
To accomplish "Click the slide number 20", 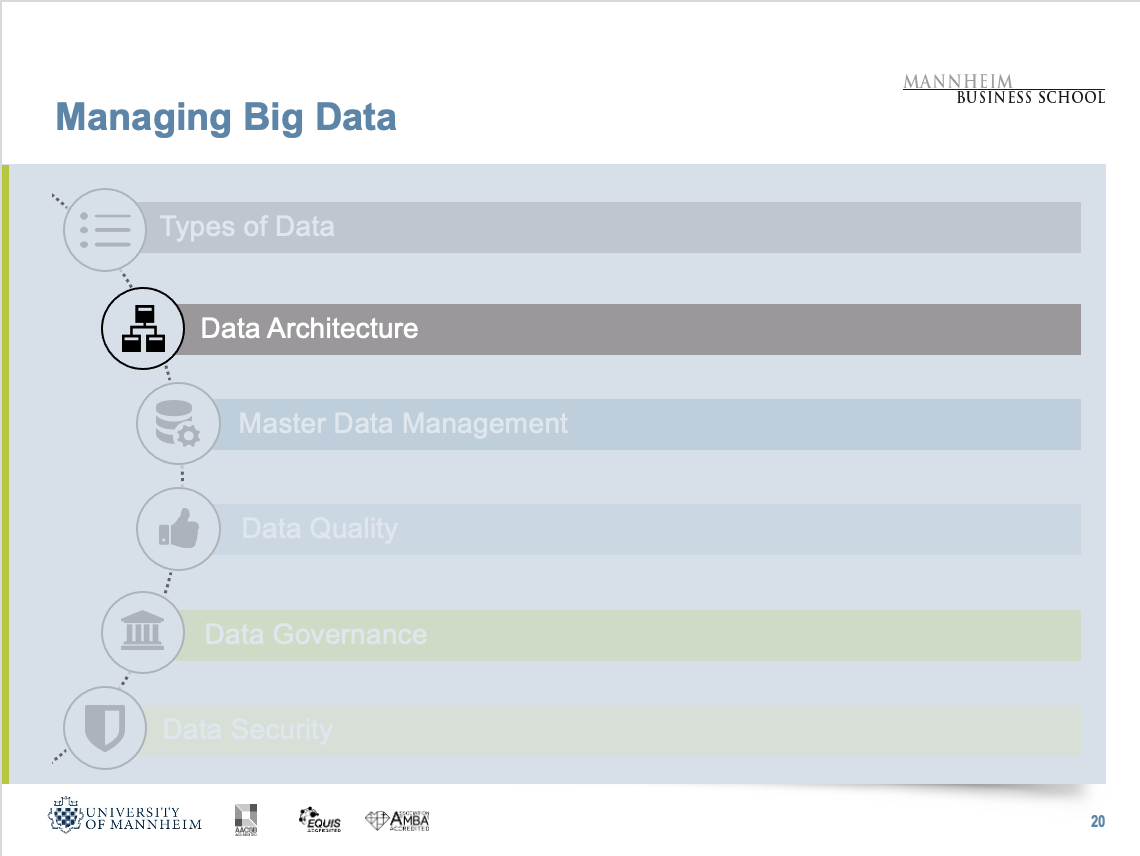I will pos(1097,822).
